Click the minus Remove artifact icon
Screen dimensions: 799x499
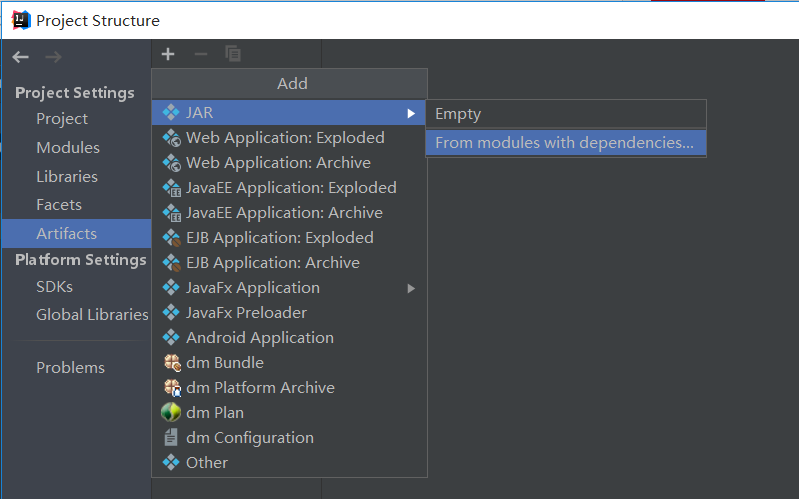(x=201, y=54)
